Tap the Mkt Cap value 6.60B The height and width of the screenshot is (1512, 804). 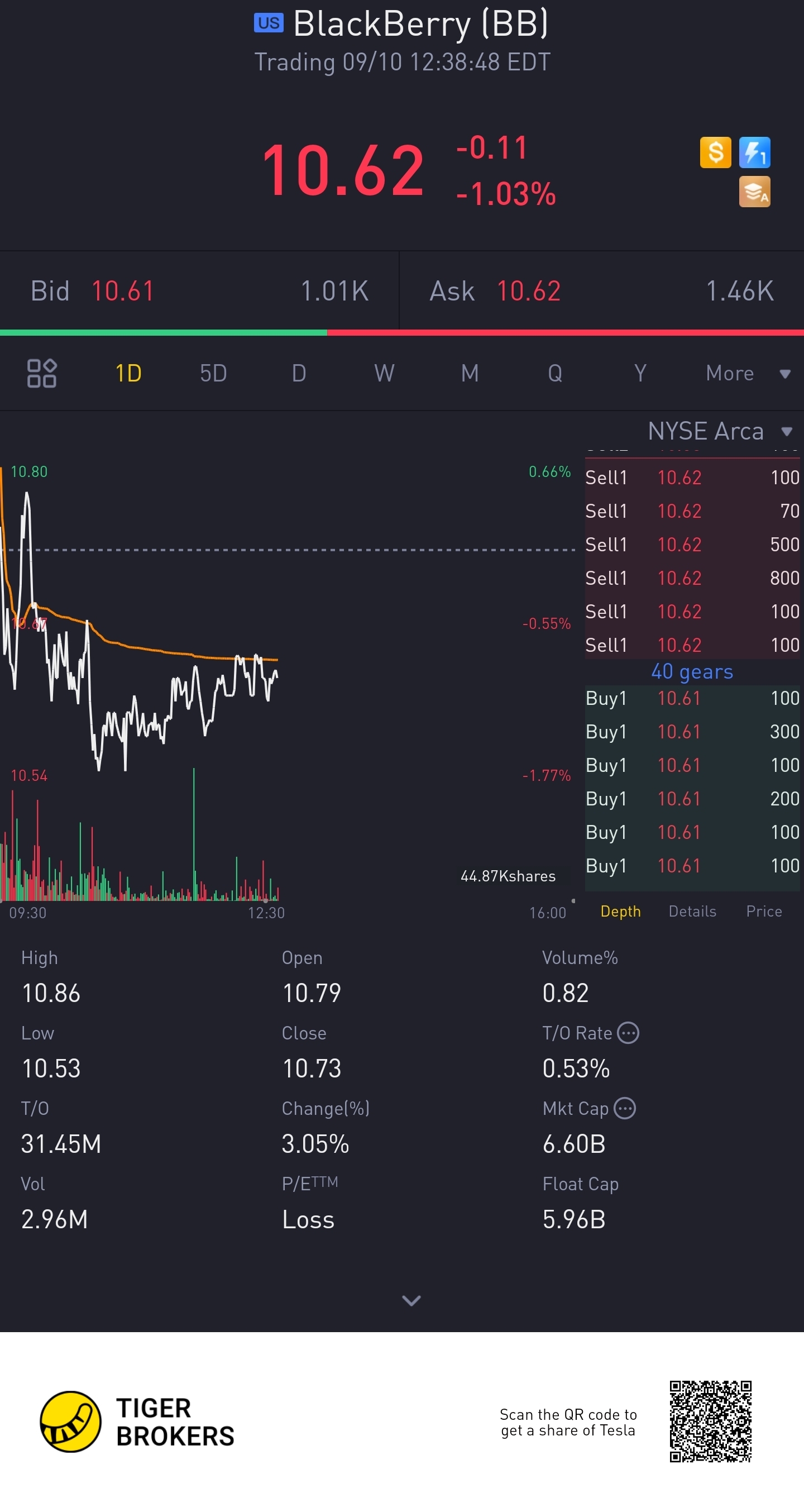[574, 1144]
